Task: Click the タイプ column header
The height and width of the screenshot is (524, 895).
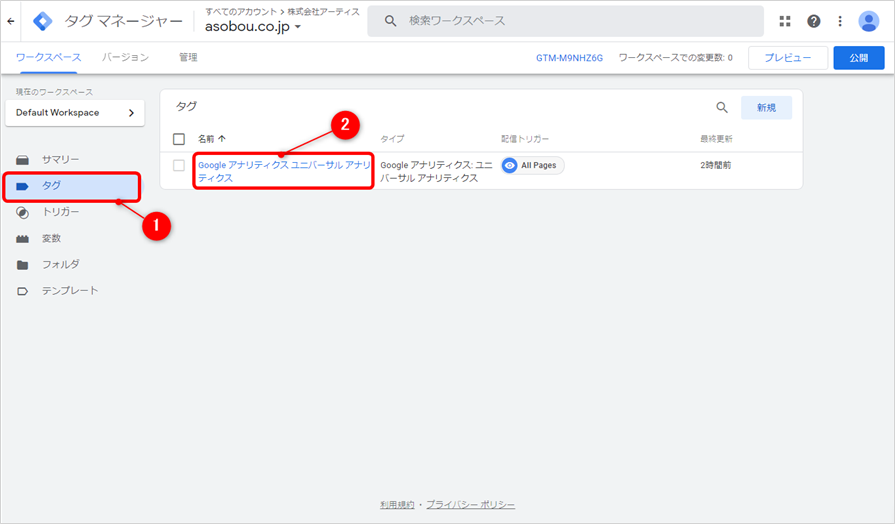Action: 392,139
